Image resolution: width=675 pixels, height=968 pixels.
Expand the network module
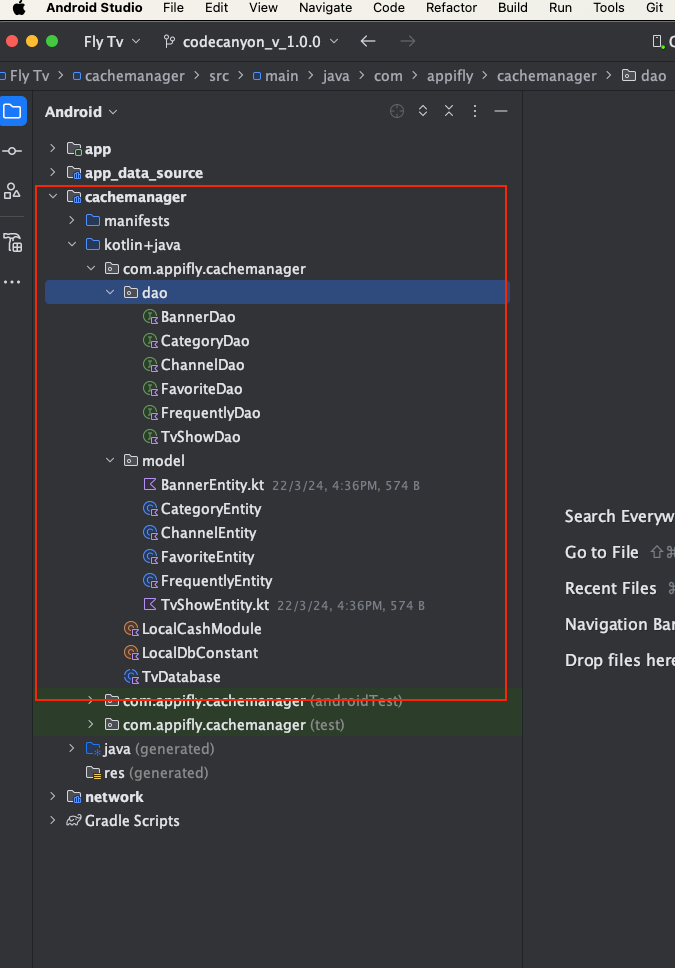[54, 797]
